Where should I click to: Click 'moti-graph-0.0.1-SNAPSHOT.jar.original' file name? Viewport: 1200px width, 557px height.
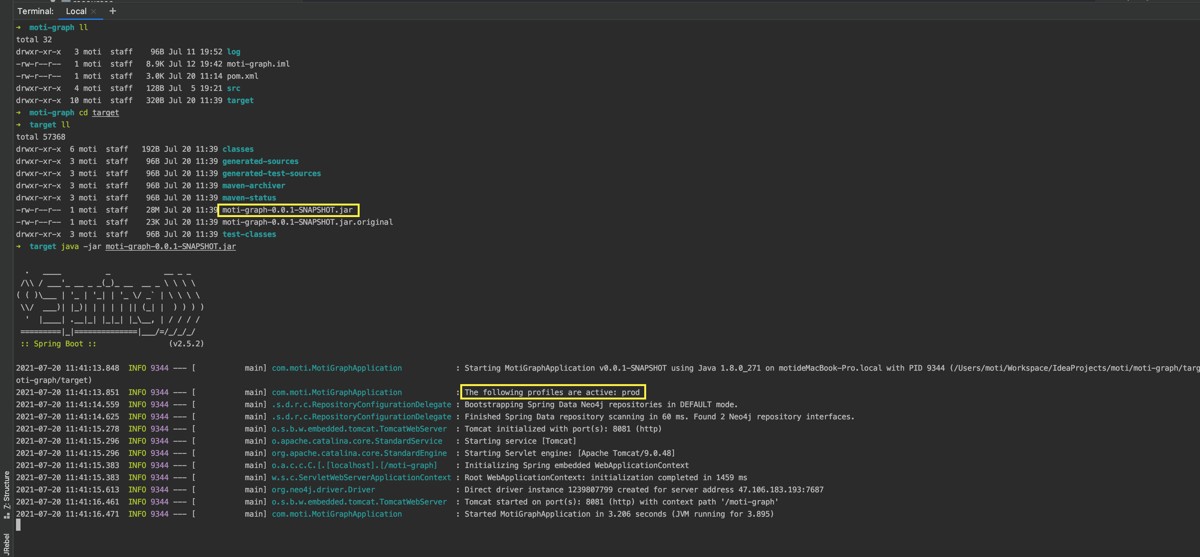coord(307,222)
